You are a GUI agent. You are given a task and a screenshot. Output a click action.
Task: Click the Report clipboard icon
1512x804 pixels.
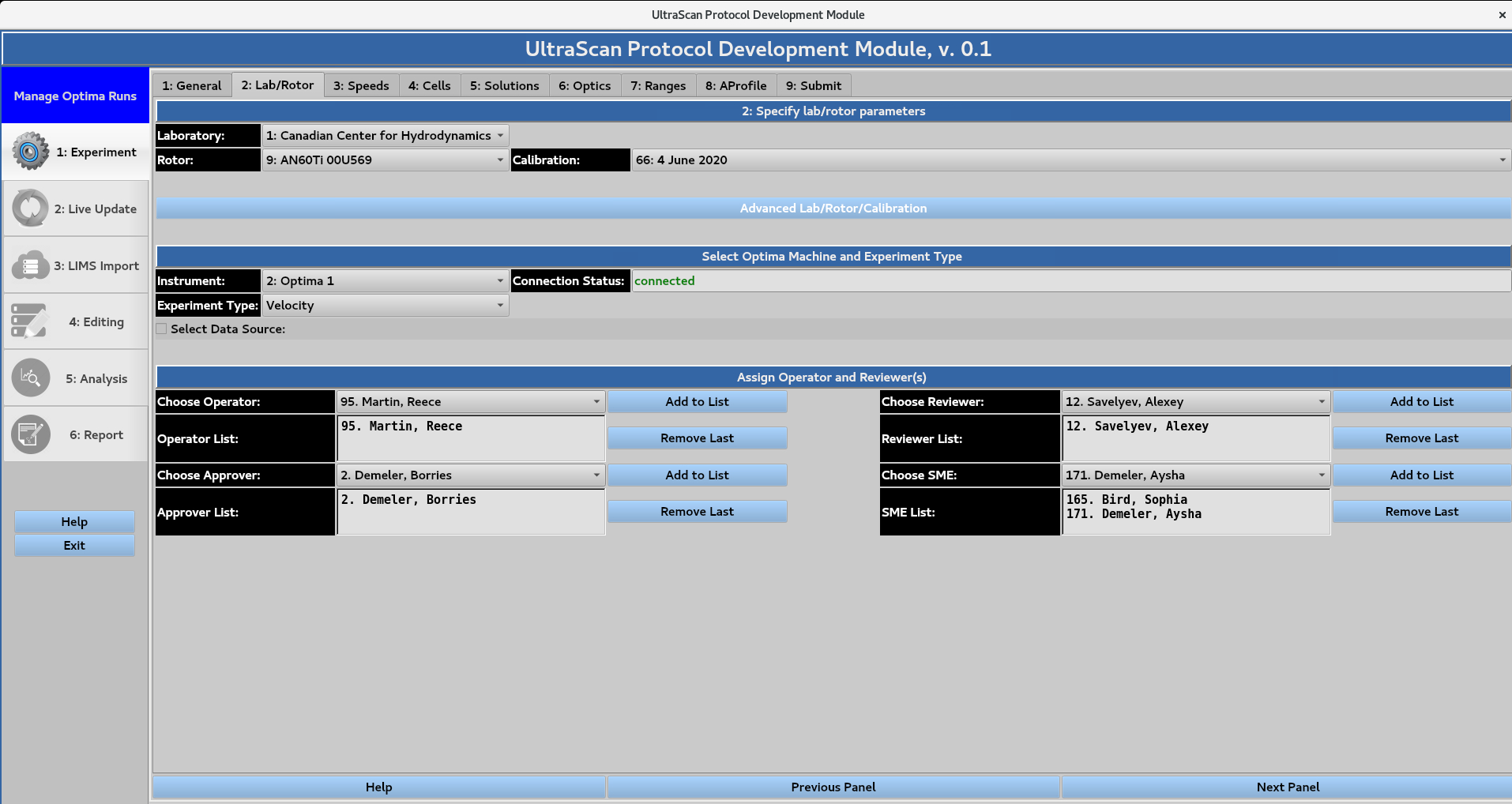point(30,434)
